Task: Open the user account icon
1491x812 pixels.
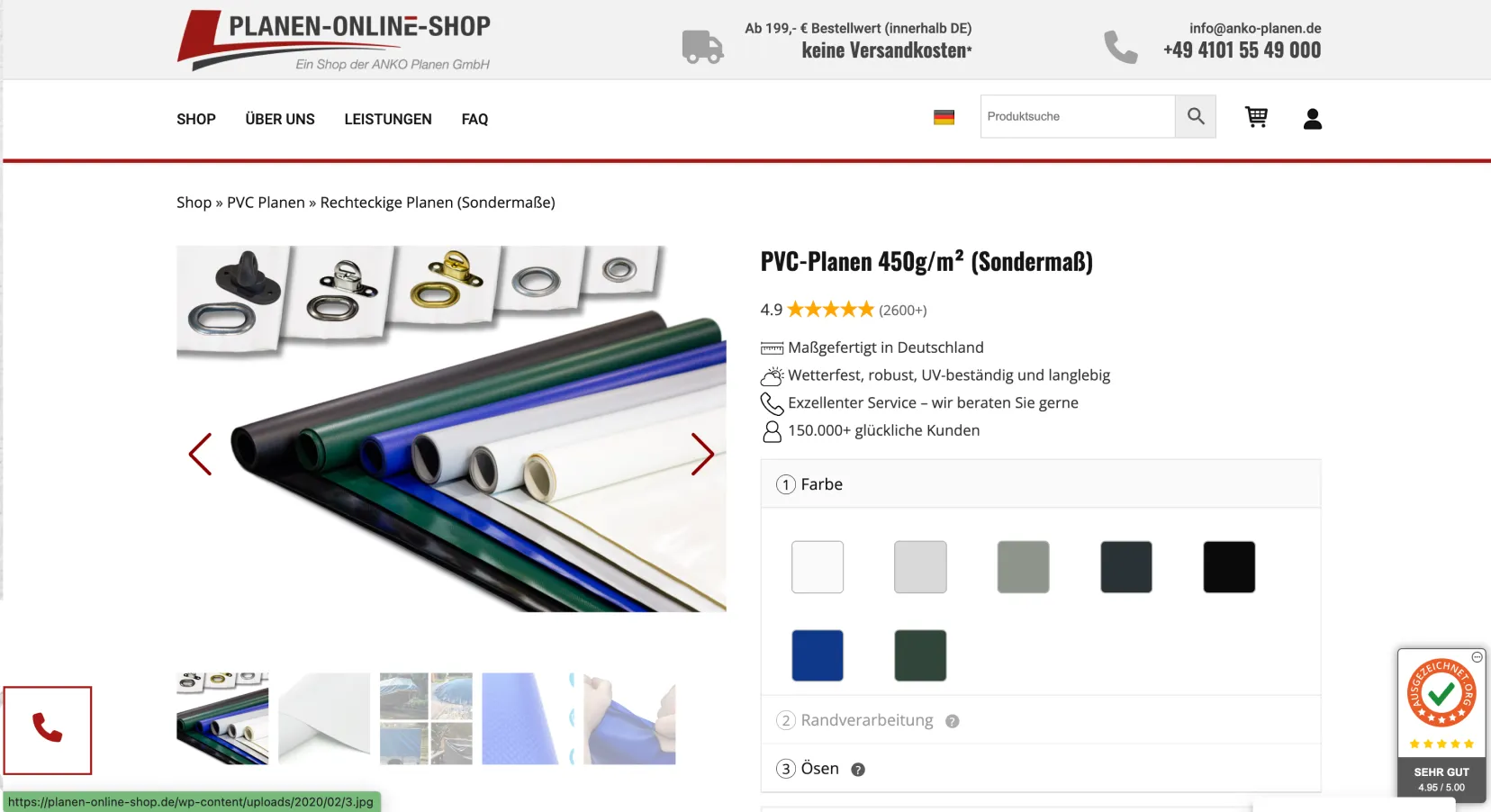Action: tap(1313, 118)
